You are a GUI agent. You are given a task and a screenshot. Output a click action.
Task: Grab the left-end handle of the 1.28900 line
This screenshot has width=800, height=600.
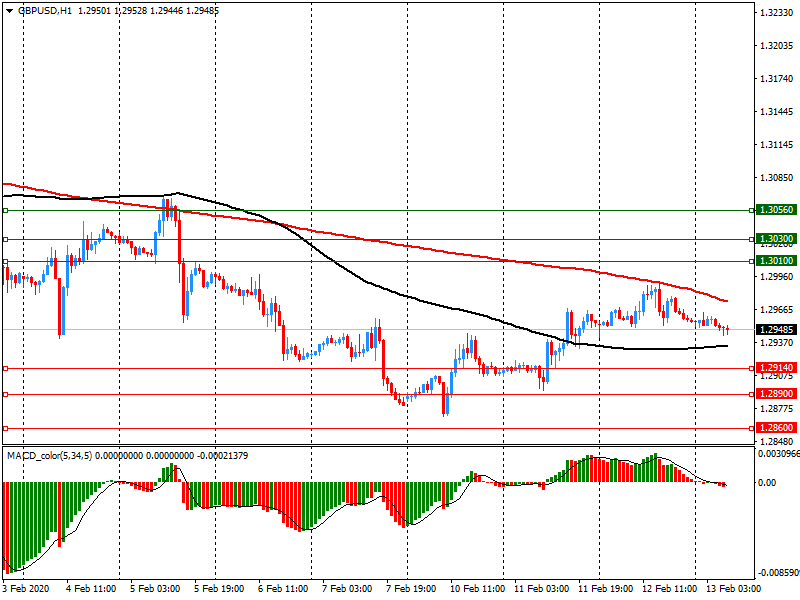(6, 394)
